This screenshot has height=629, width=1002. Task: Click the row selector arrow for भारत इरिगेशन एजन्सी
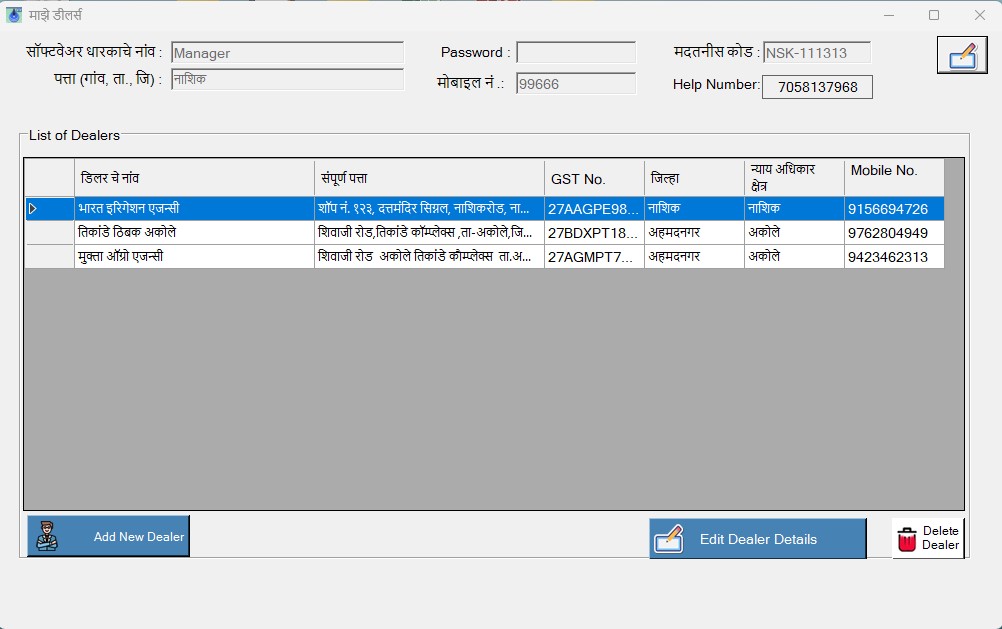[x=33, y=209]
